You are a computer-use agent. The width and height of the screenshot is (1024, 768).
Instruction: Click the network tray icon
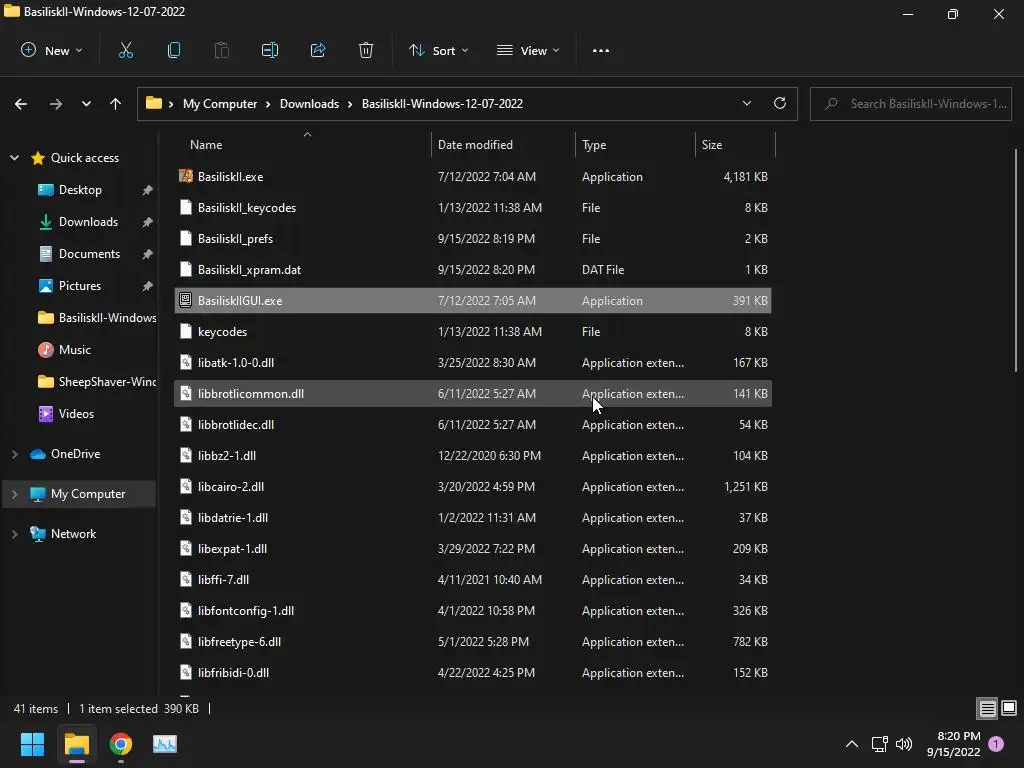pos(879,744)
